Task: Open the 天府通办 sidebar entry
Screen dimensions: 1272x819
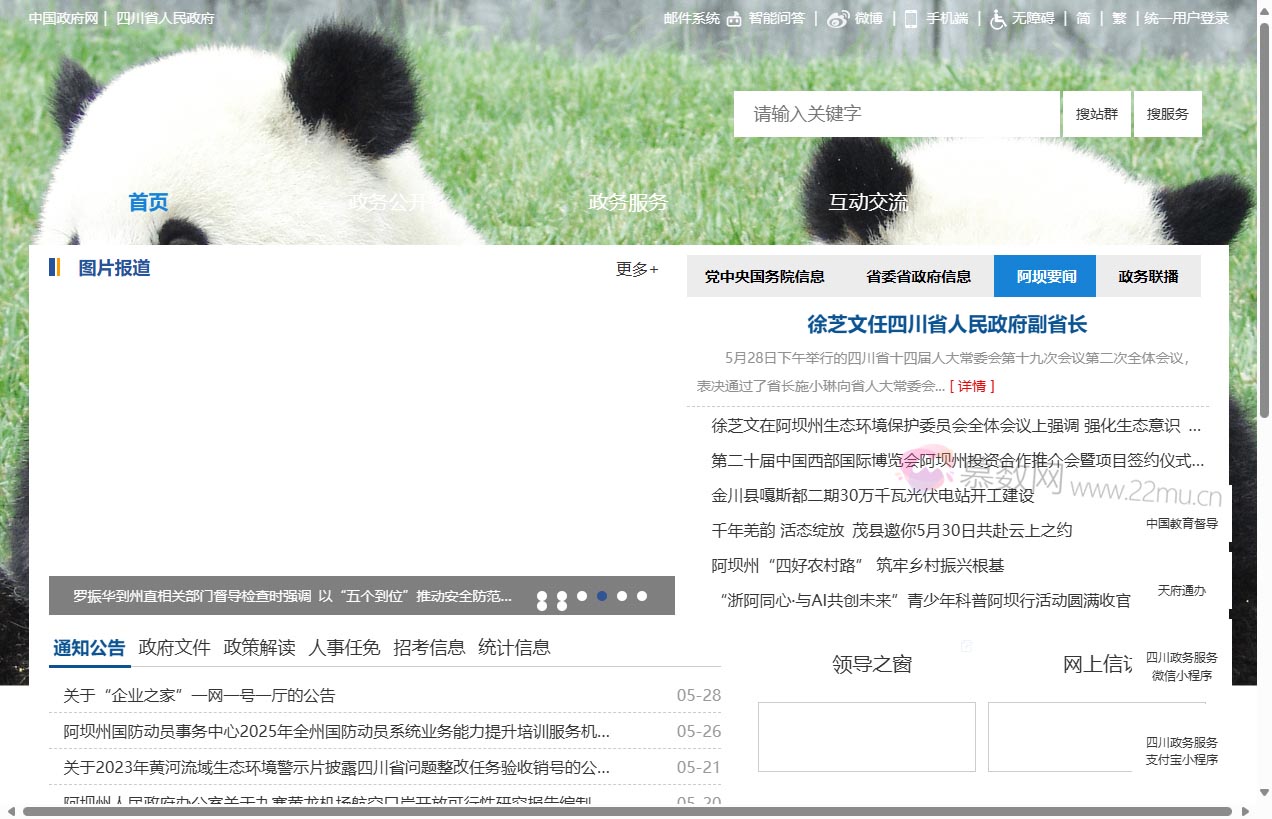Action: (x=1181, y=590)
